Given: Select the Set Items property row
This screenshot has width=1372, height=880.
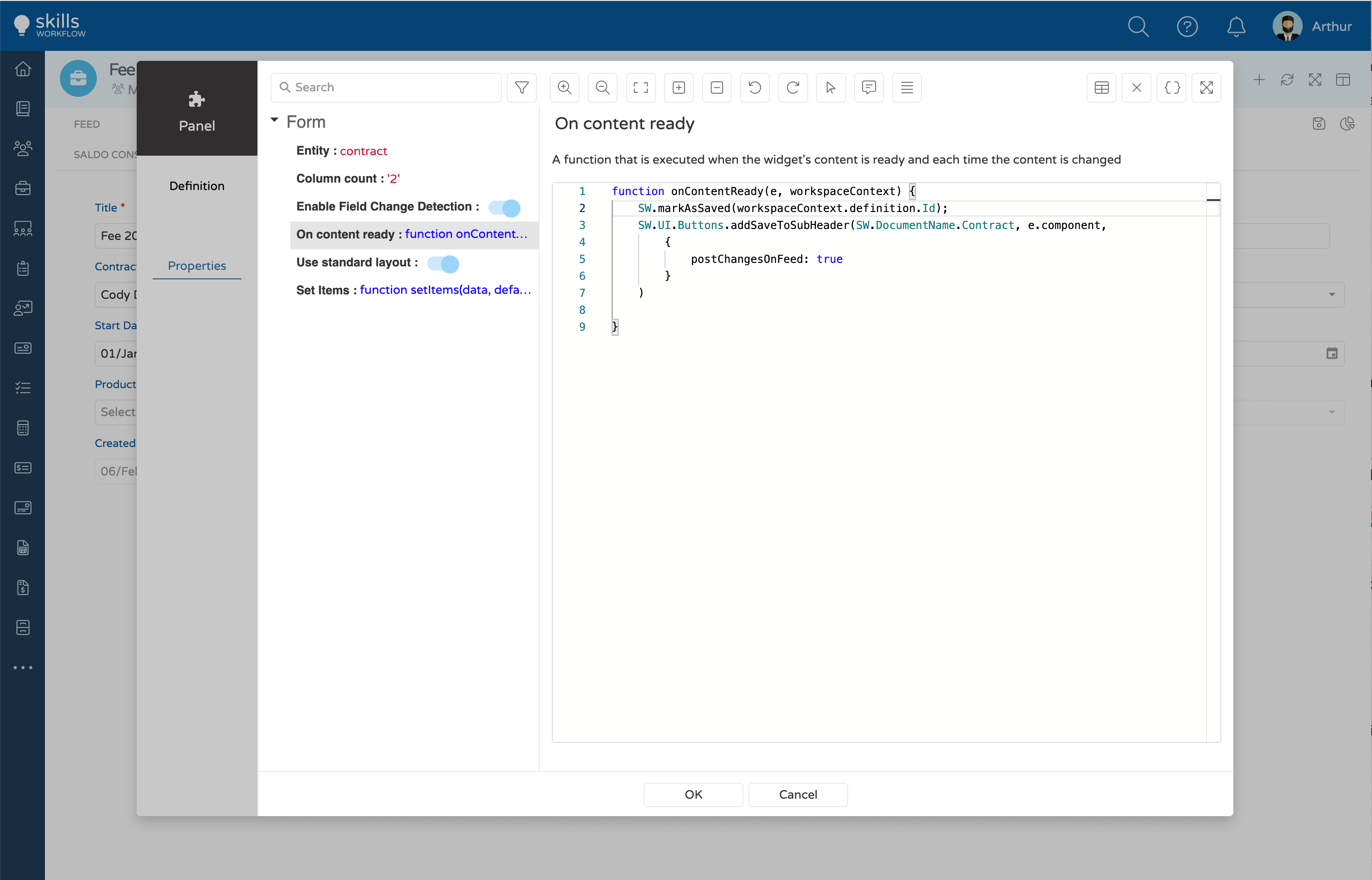Looking at the screenshot, I should pos(414,290).
